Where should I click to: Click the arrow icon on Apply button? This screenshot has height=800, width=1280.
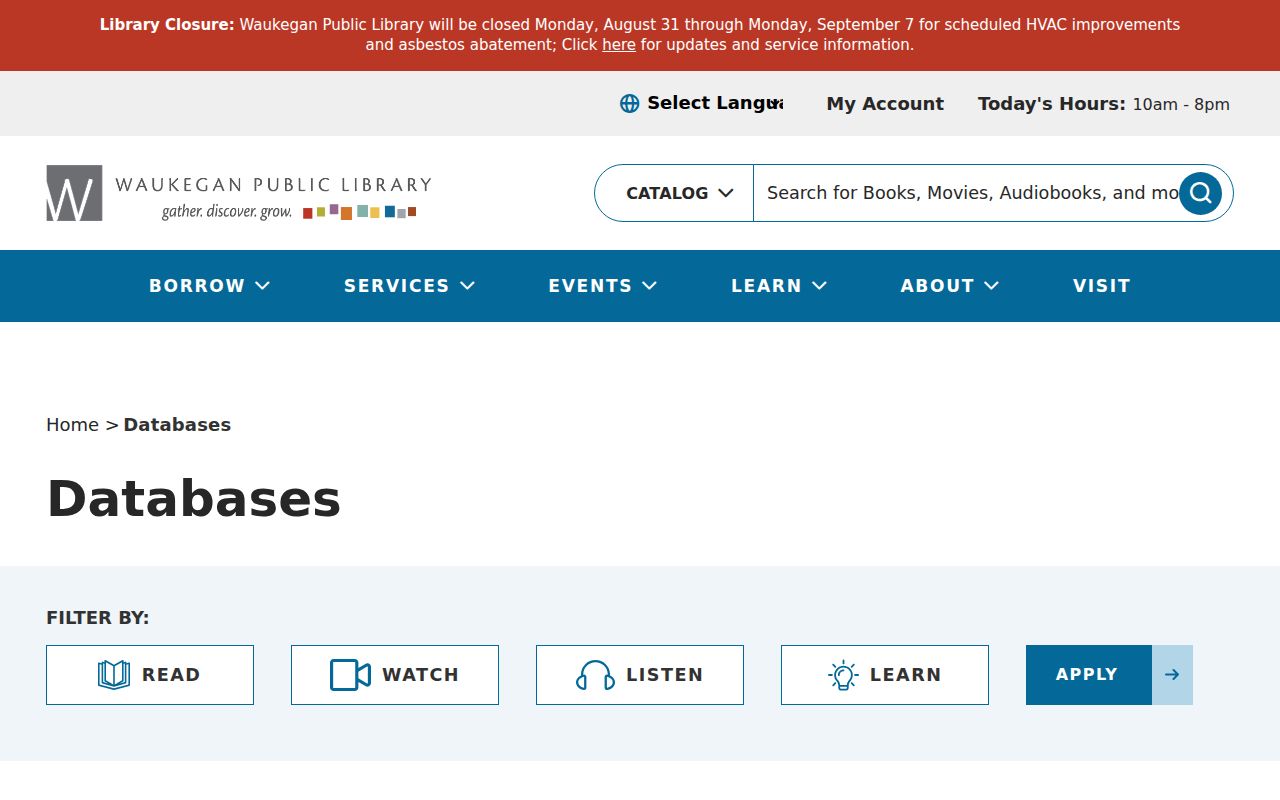1172,675
